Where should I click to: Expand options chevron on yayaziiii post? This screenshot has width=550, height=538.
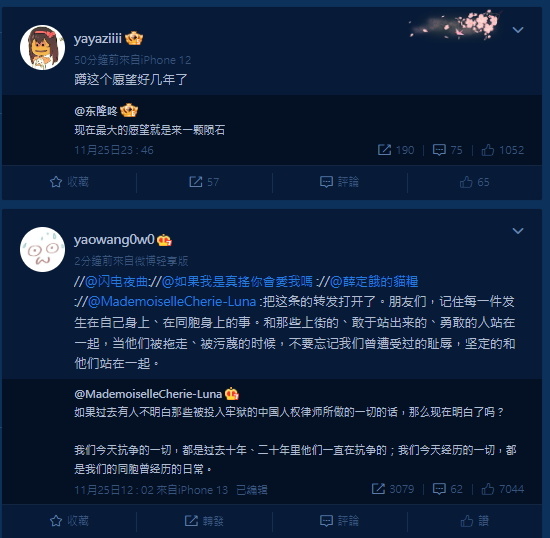518,30
